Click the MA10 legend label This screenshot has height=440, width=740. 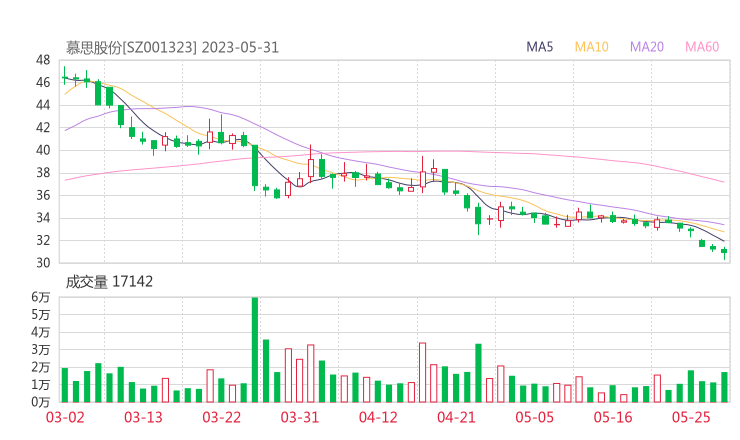click(x=591, y=47)
